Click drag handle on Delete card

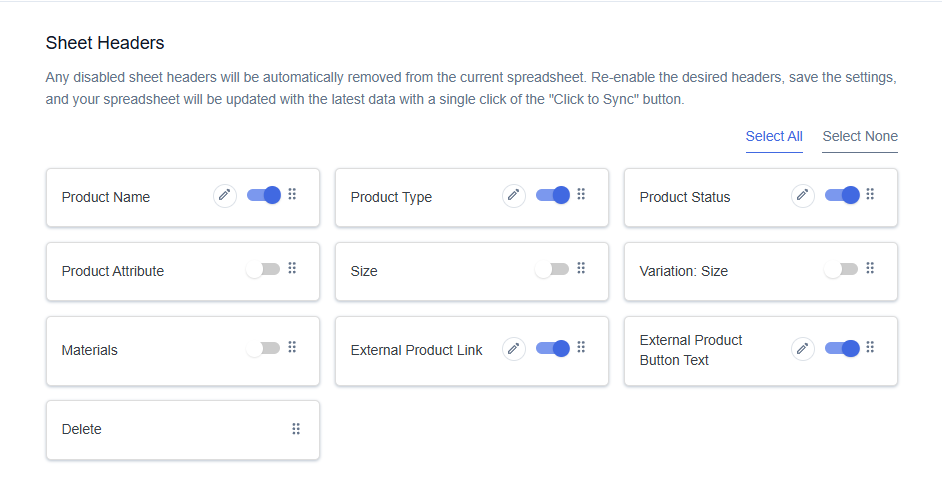click(x=296, y=429)
